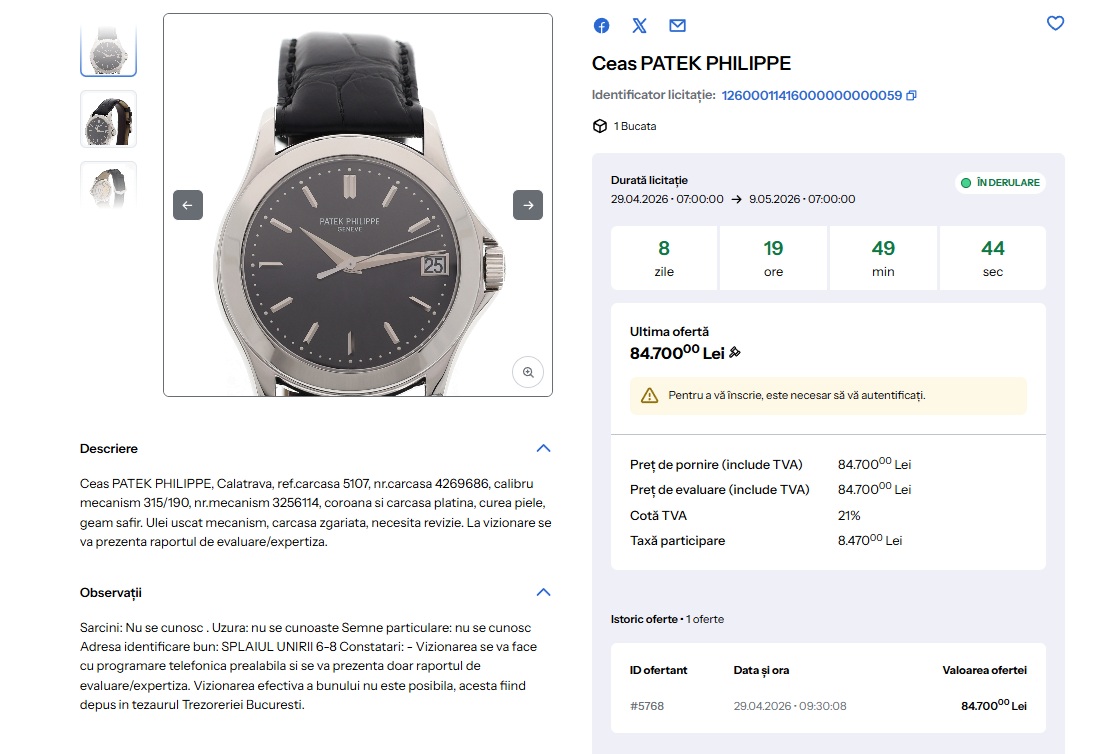Share the listing on X

point(640,26)
